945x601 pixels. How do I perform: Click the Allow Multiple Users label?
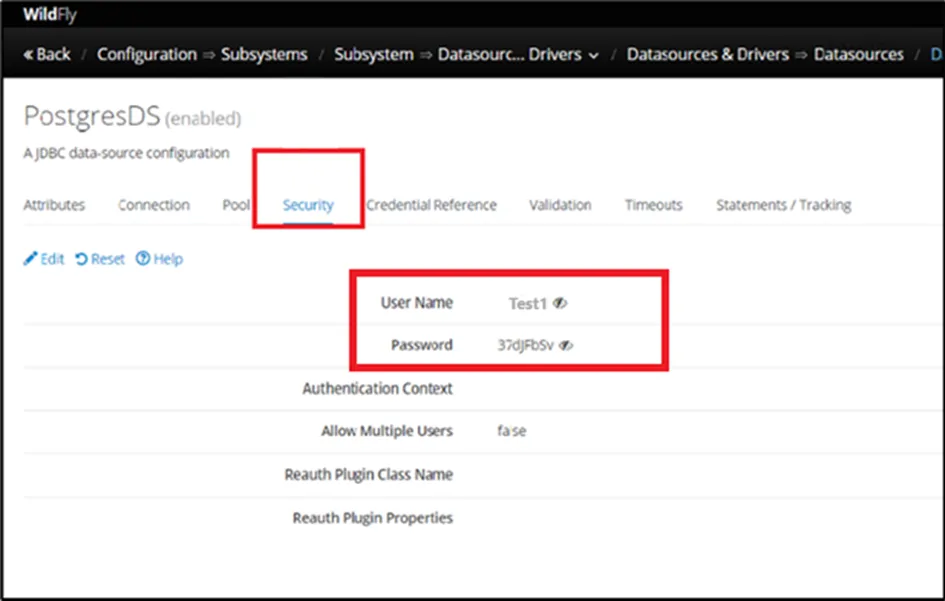(x=386, y=431)
